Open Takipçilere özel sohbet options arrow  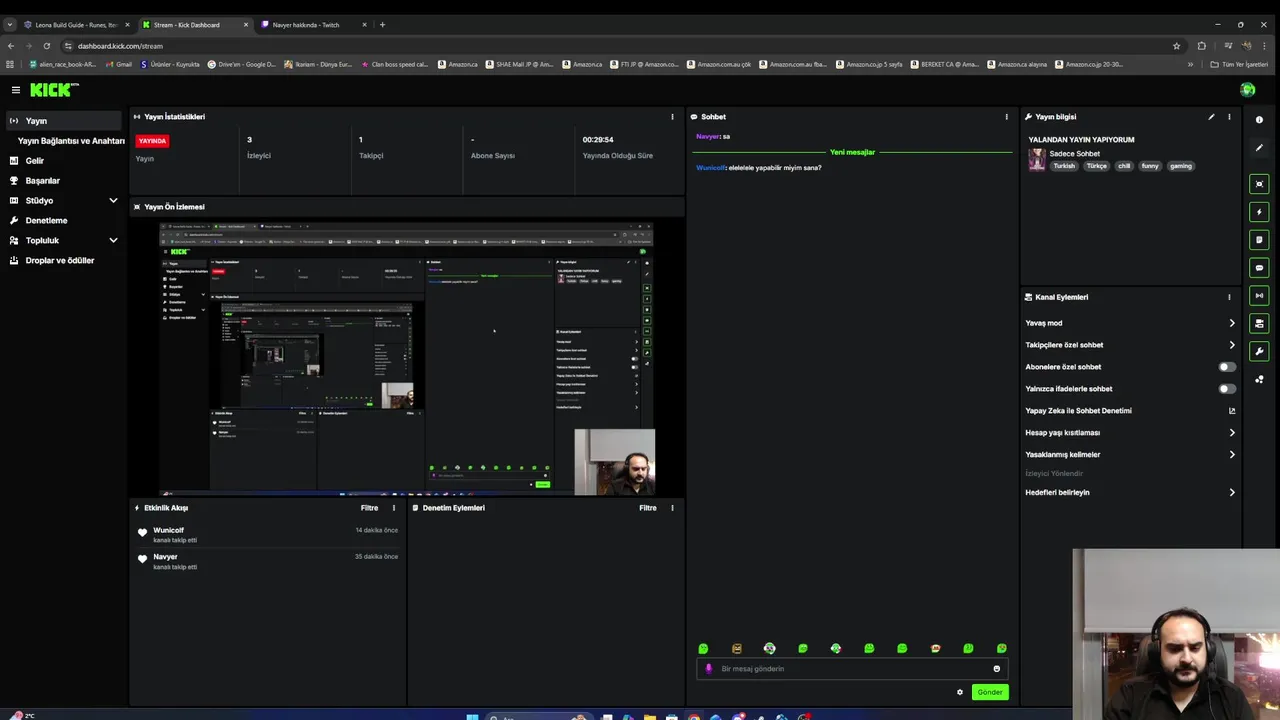1231,345
